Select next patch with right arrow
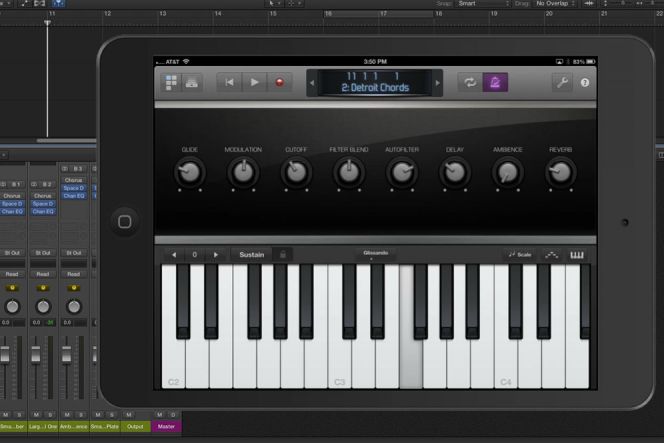Viewport: 664px width, 443px height. (x=437, y=83)
